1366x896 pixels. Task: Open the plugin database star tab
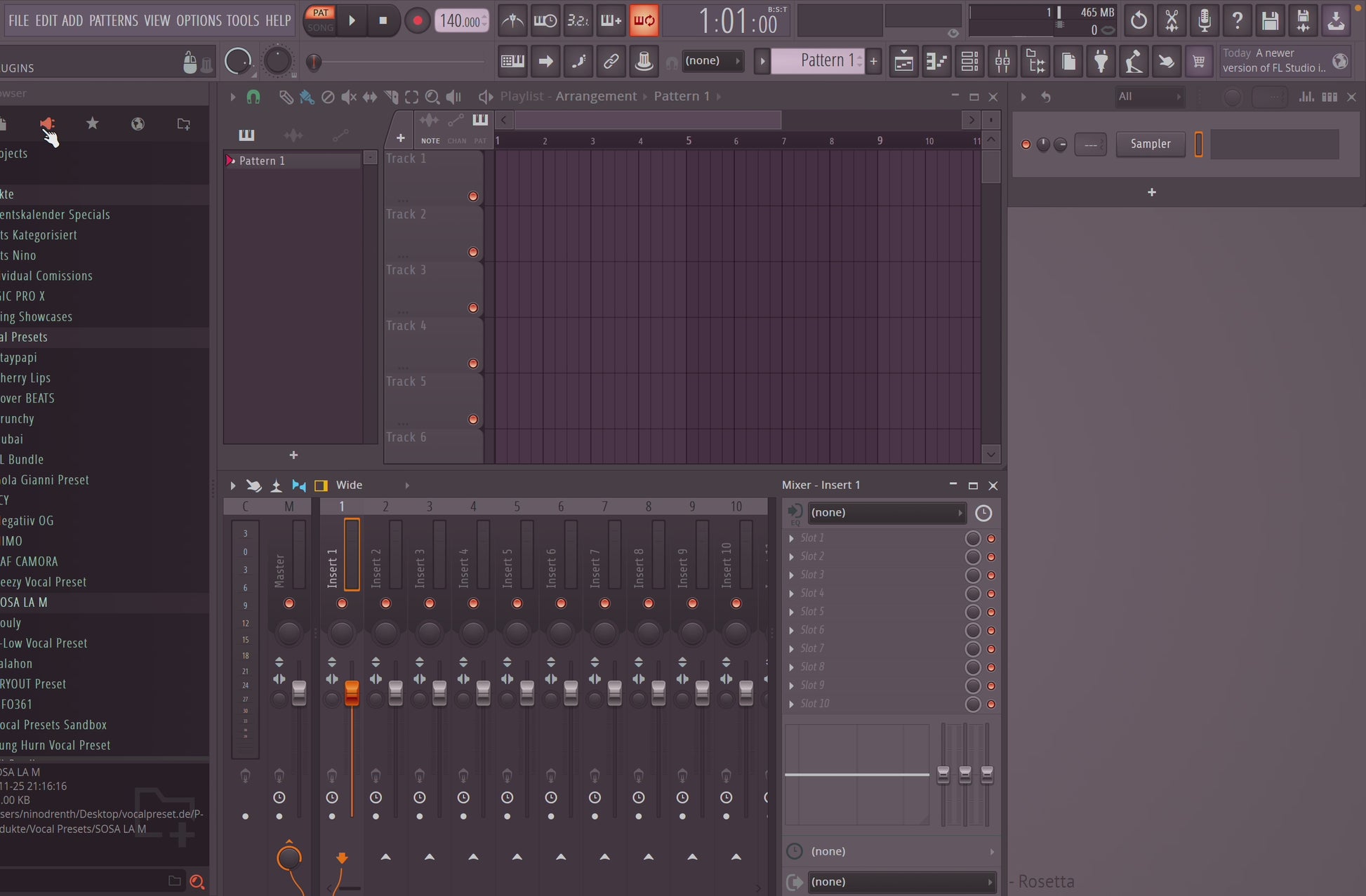tap(92, 124)
